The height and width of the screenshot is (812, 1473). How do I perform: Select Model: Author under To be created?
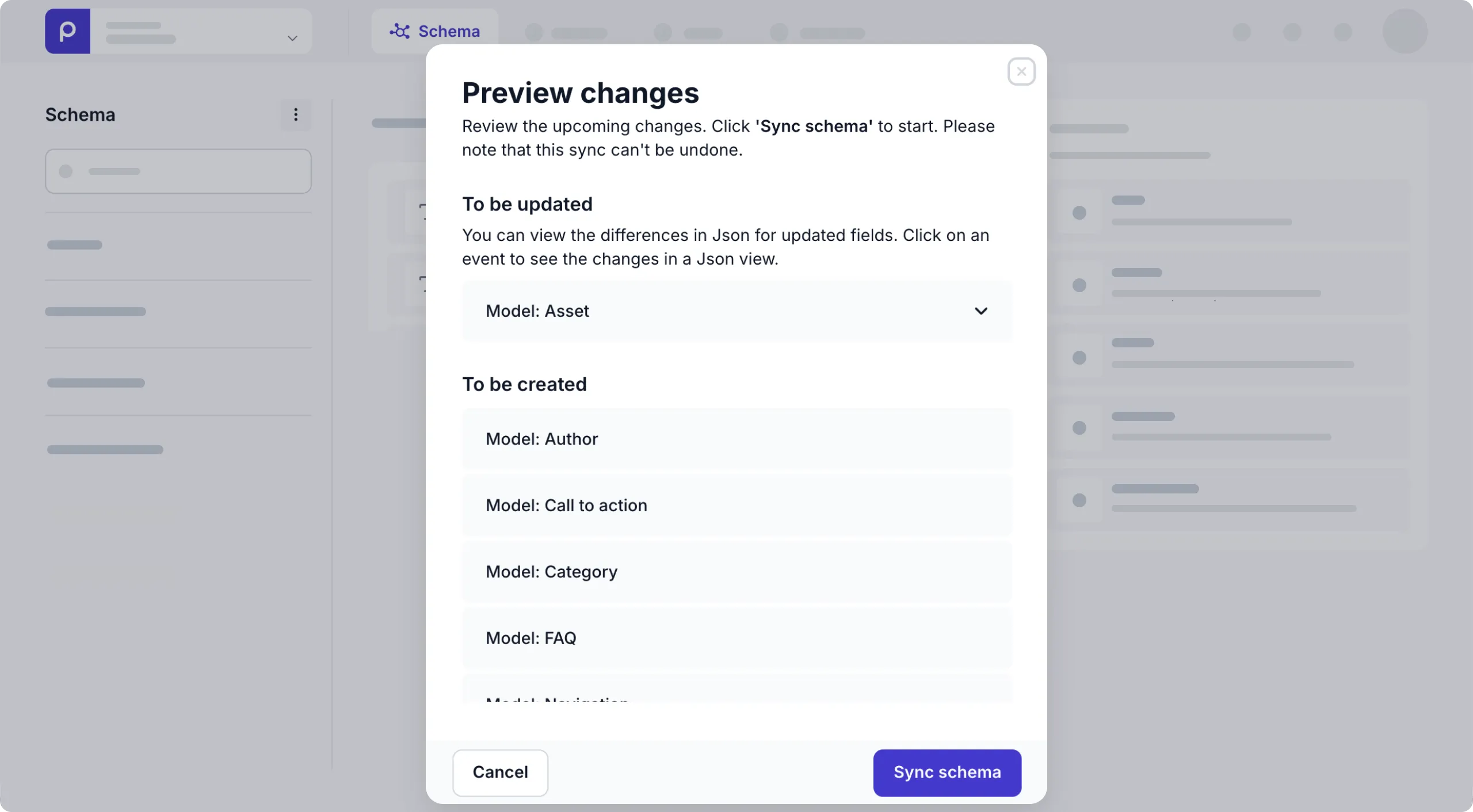click(736, 439)
